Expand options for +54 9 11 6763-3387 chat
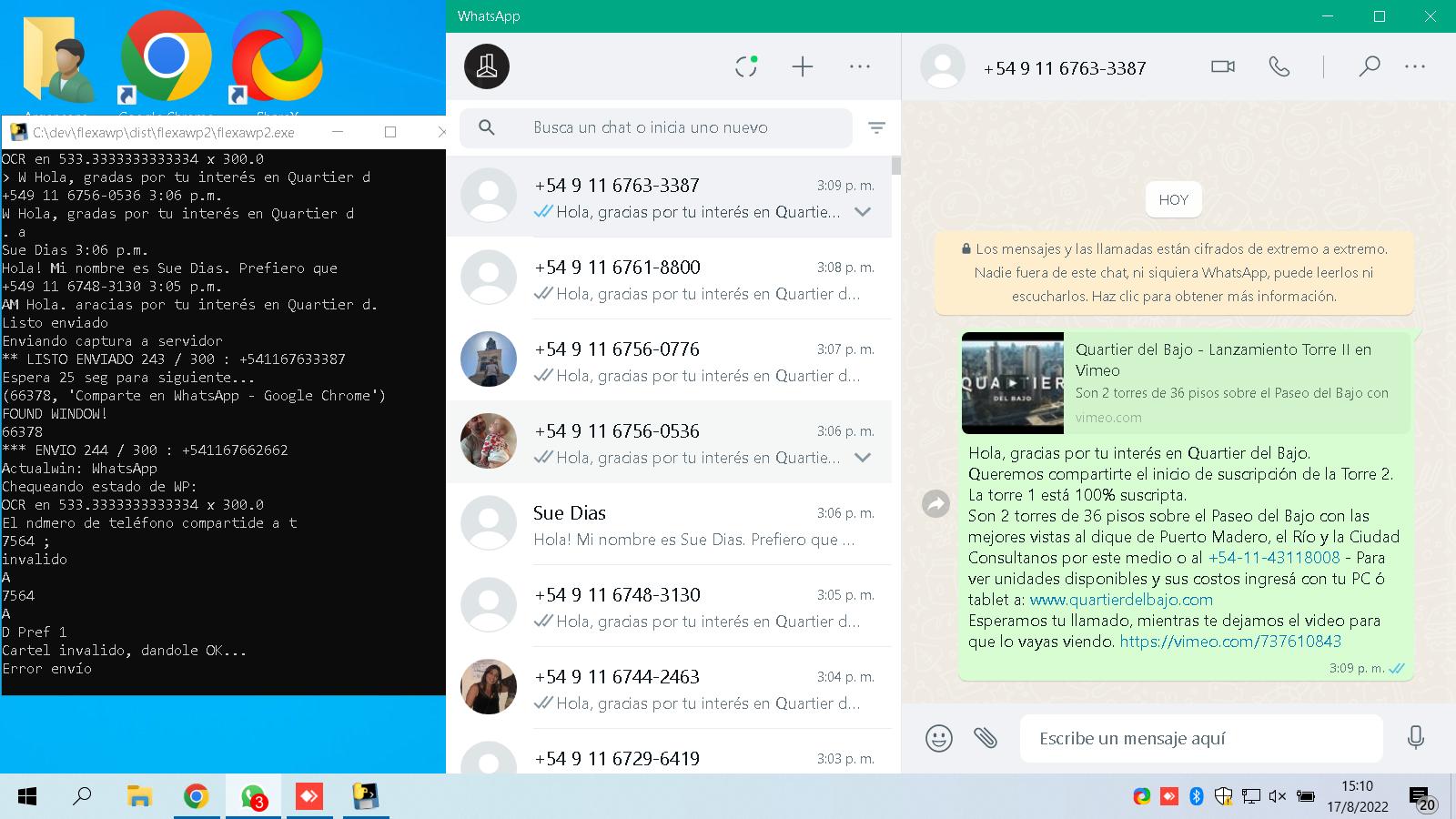The height and width of the screenshot is (819, 1456). pos(863,212)
